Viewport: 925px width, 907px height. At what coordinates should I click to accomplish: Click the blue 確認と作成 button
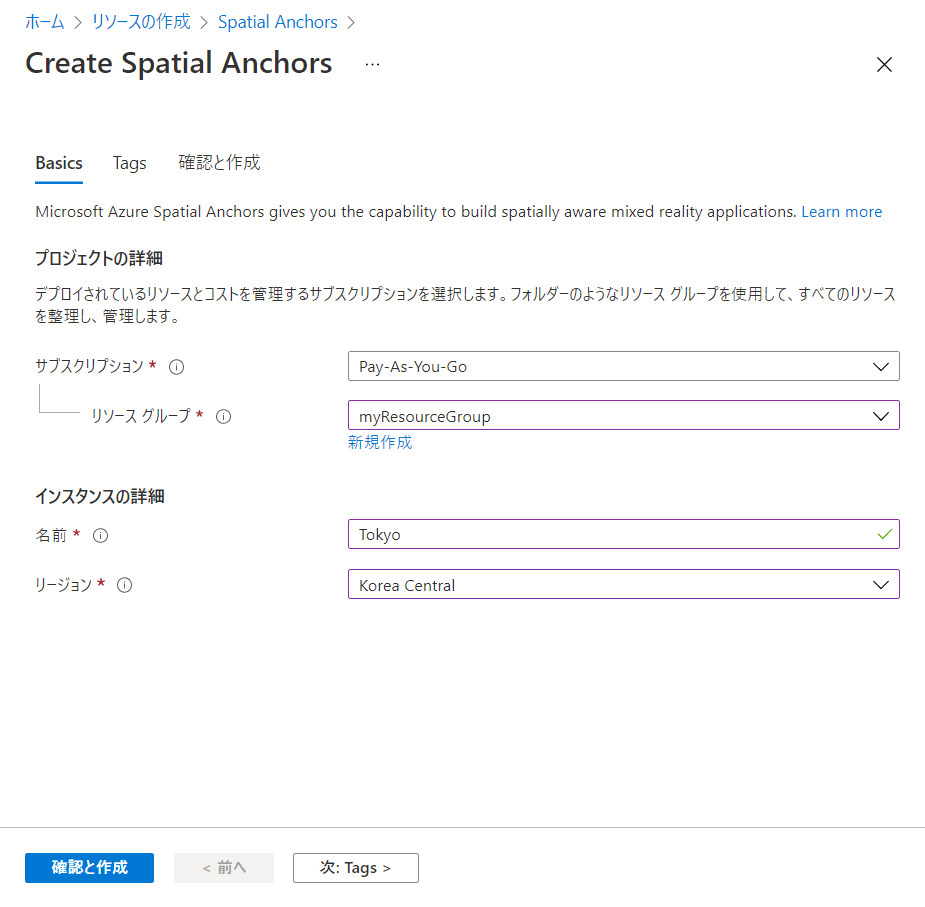coord(90,867)
